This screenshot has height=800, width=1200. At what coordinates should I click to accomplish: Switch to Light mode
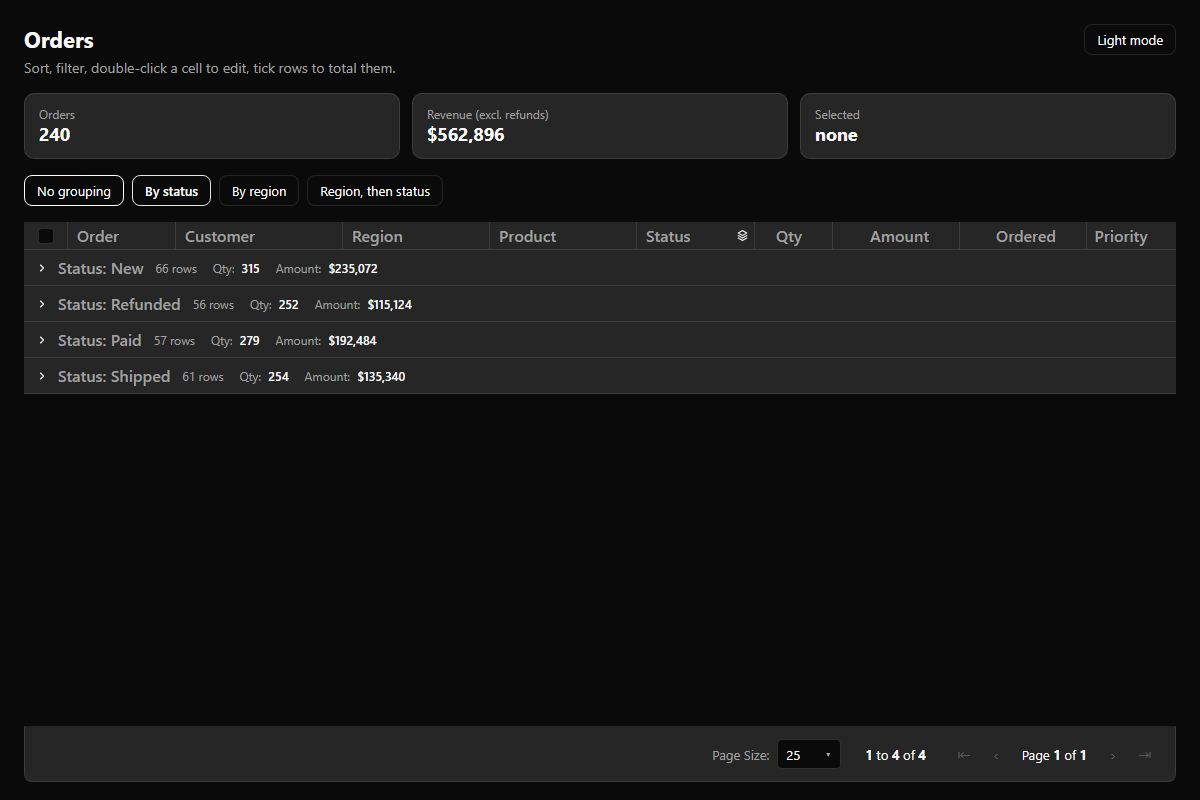[x=1130, y=40]
